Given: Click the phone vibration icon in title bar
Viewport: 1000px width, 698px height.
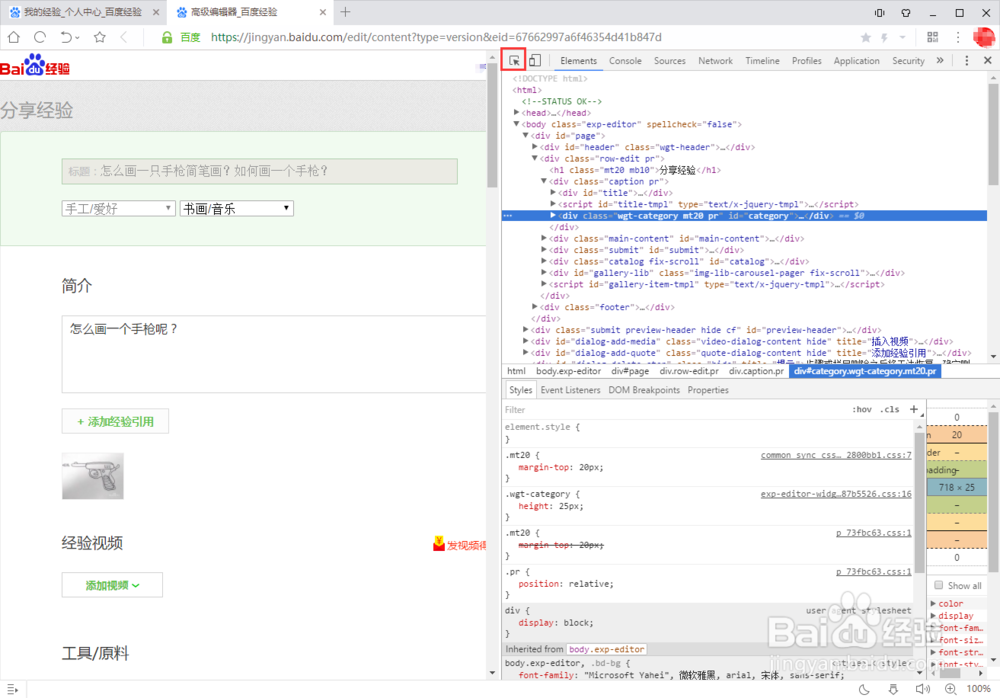Looking at the screenshot, I should (x=880, y=12).
